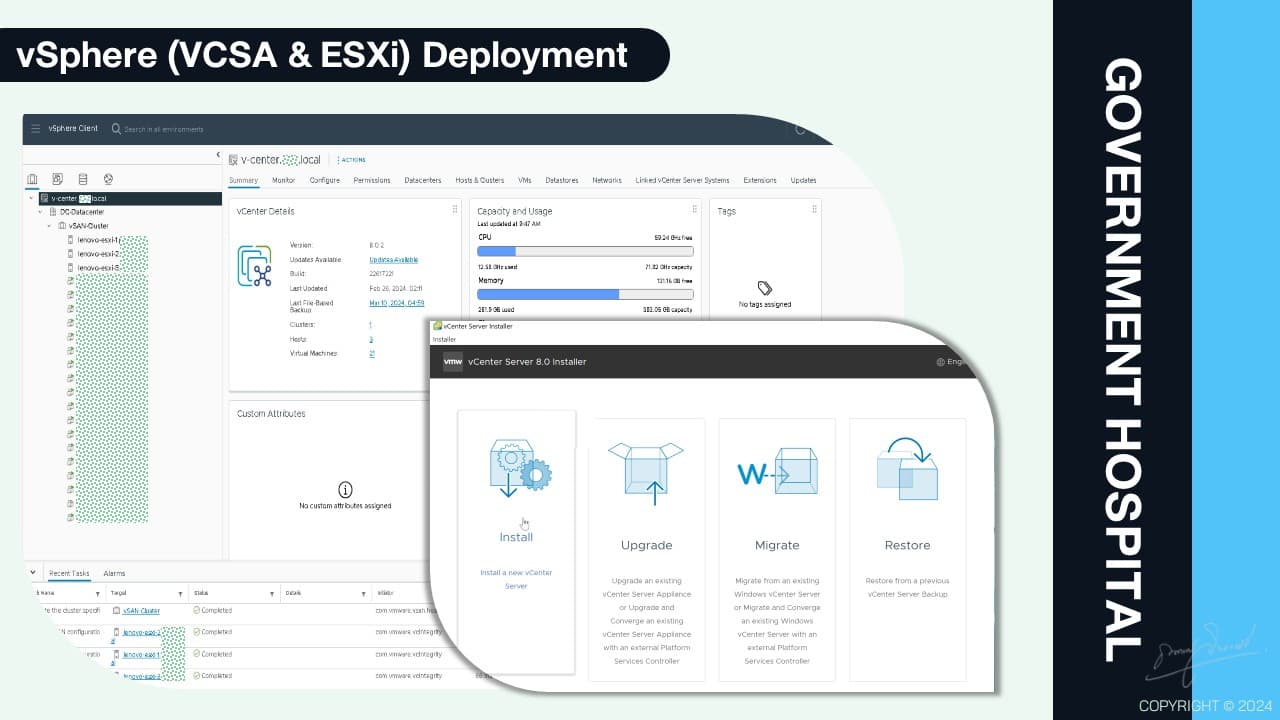The height and width of the screenshot is (720, 1280).
Task: Select the VMs and Templates inventory icon
Action: pos(57,180)
